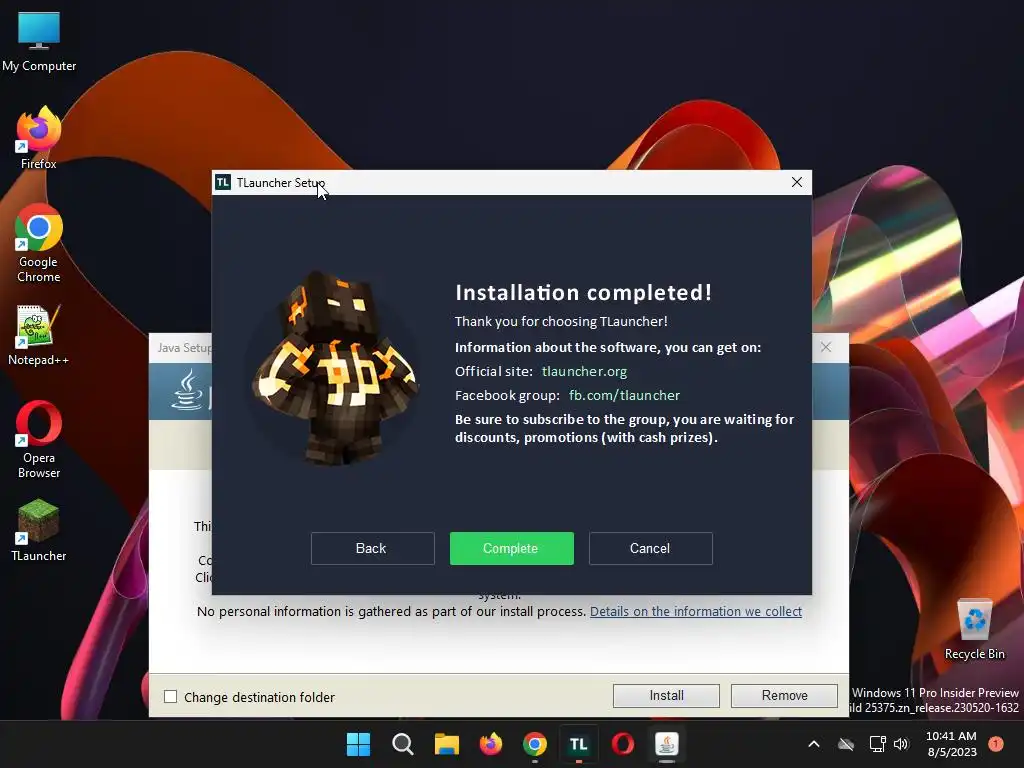Open Details on the information we collect
The image size is (1024, 768).
(x=696, y=611)
